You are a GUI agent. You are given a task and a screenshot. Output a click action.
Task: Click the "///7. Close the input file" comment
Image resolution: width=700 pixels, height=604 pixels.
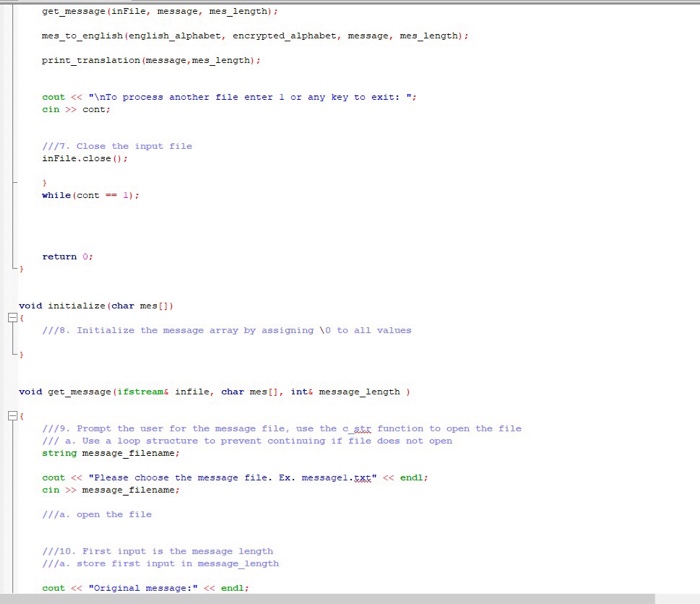(x=117, y=146)
